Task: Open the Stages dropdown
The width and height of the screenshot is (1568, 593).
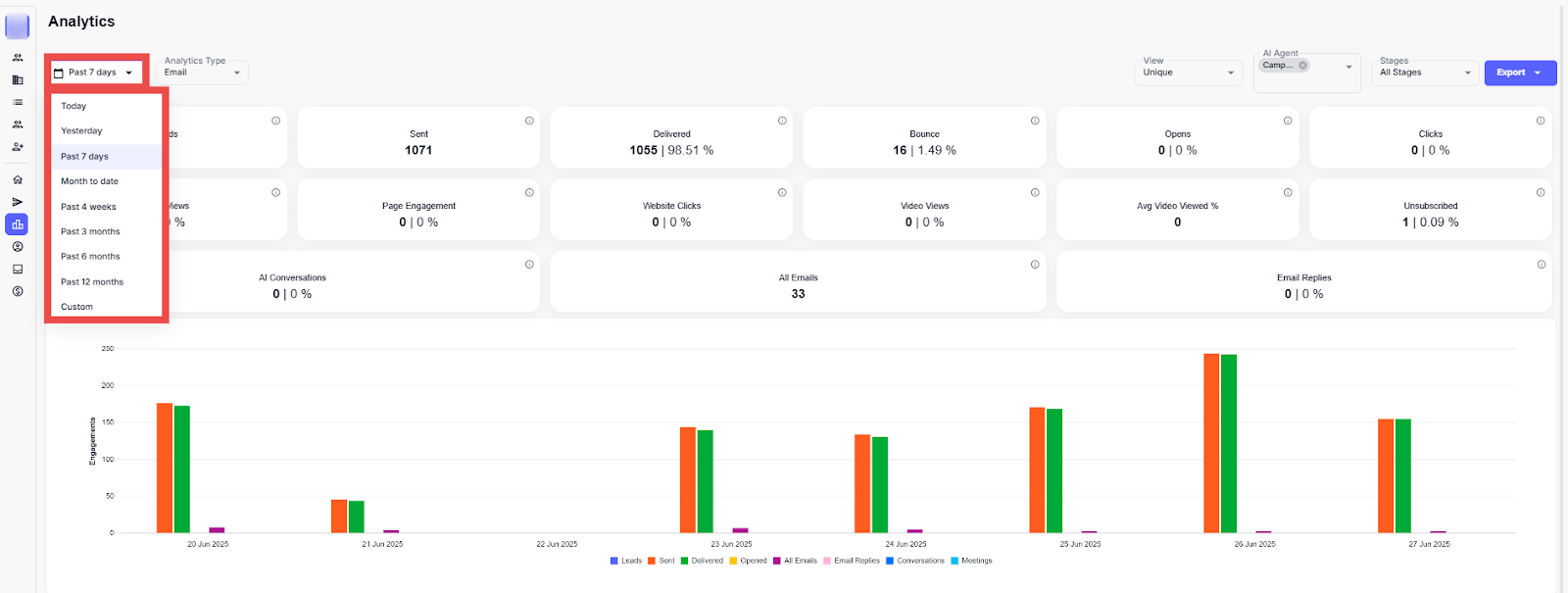Action: pyautogui.click(x=1425, y=73)
